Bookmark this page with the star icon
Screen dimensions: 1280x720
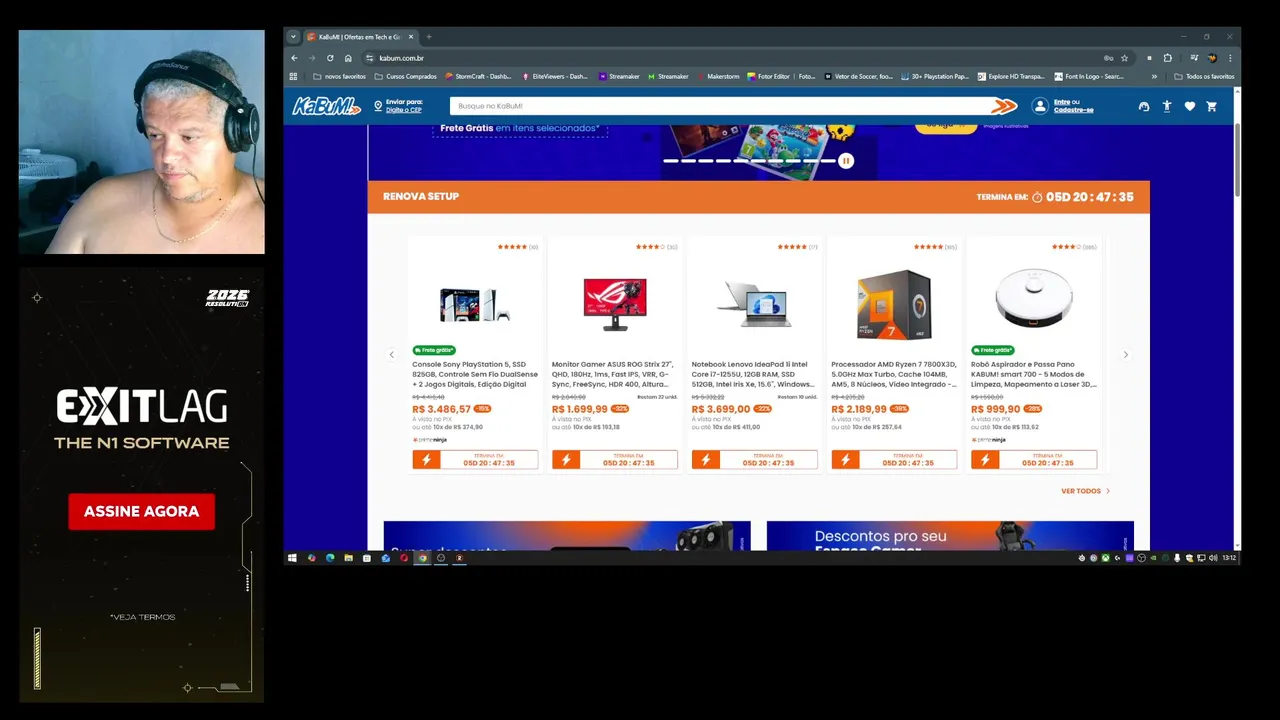1124,58
